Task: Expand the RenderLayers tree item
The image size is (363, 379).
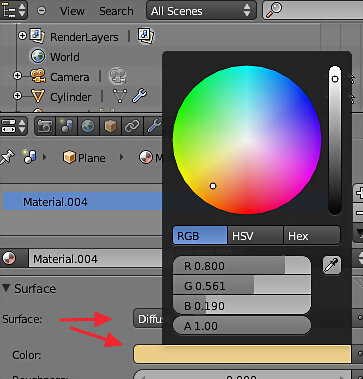Action: click(x=22, y=35)
